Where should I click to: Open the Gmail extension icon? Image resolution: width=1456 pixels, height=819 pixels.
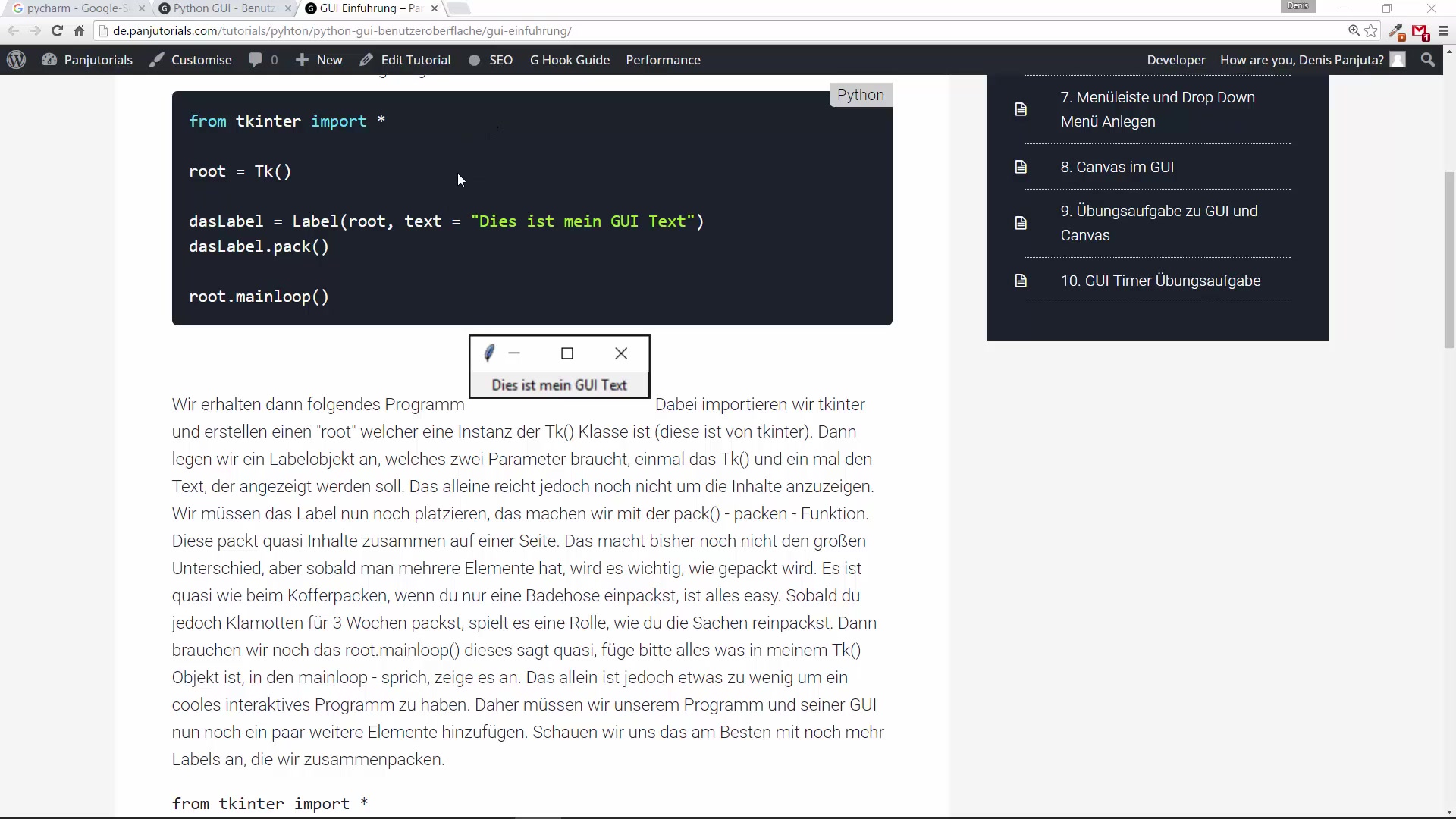pyautogui.click(x=1420, y=32)
